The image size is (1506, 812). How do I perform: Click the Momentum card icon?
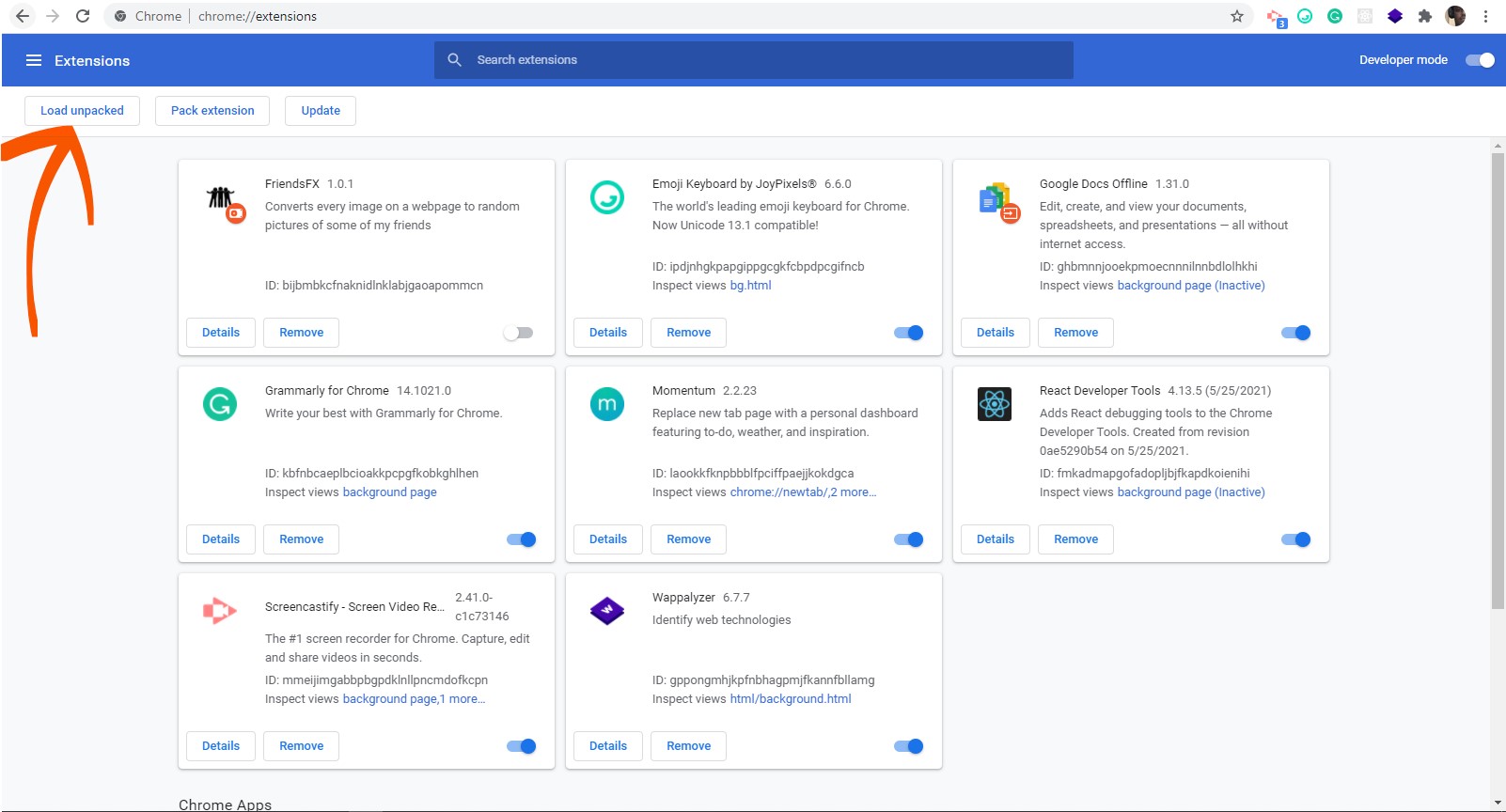coord(607,404)
